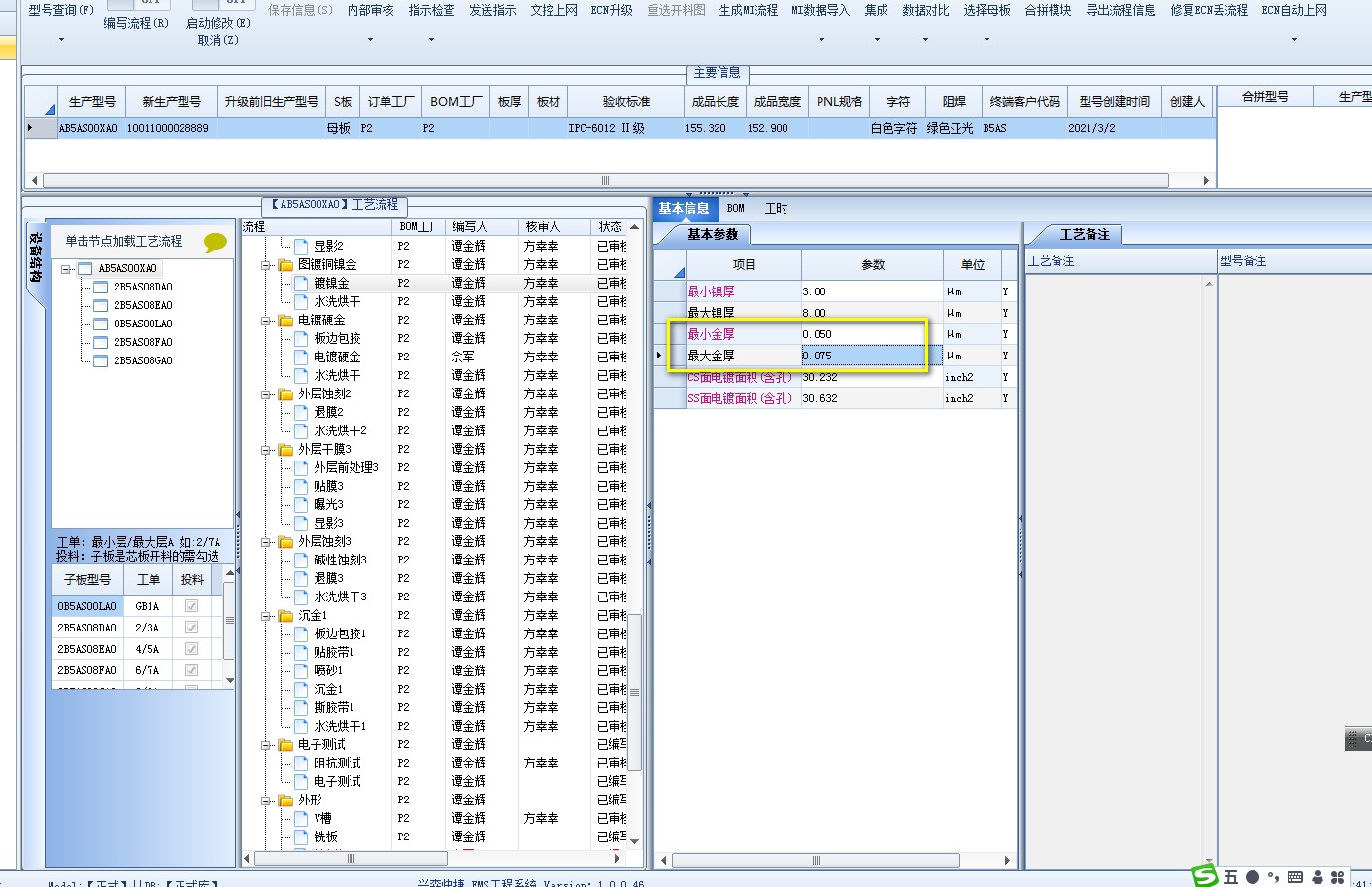
Task: Select the AB5AS00XA0 row in main grid
Action: click(x=619, y=128)
